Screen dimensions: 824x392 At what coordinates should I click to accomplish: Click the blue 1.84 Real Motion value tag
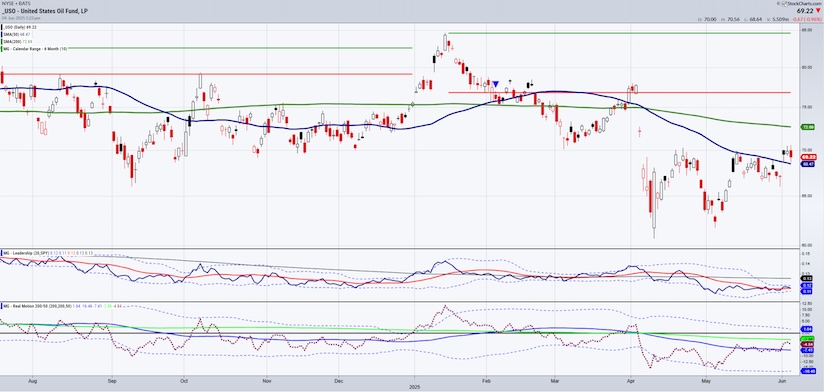(808, 329)
